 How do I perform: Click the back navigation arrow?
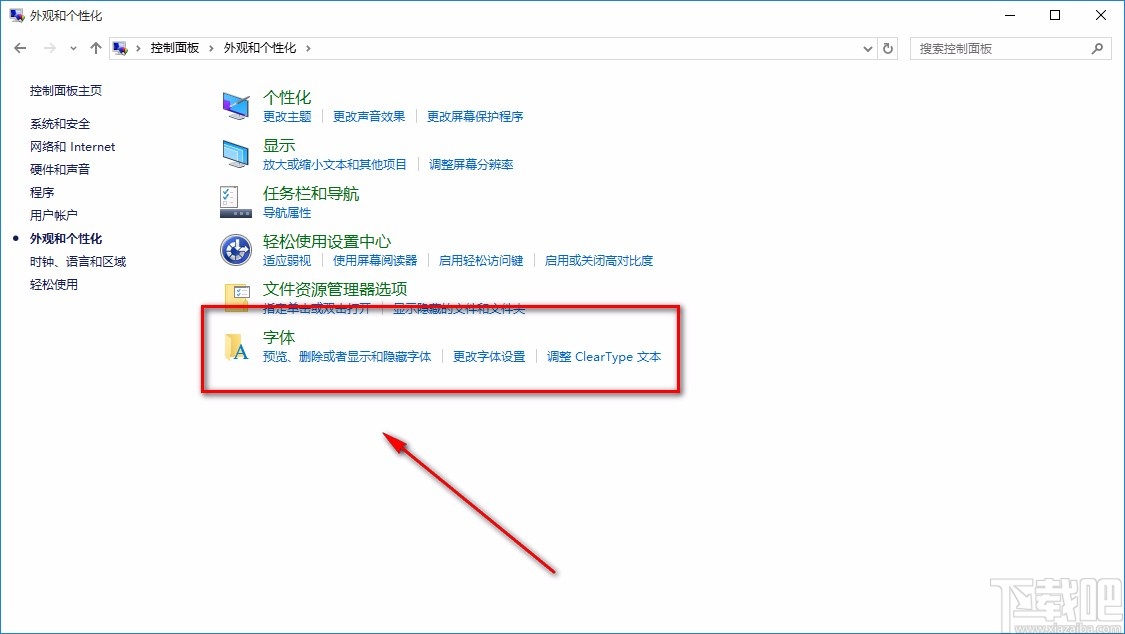point(20,47)
